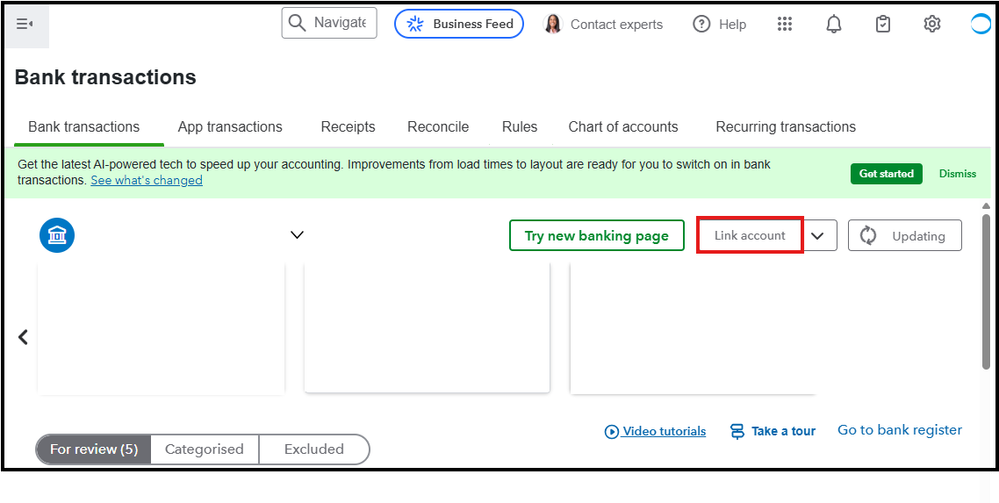The height and width of the screenshot is (503, 999).
Task: Click Try new banking page button
Action: click(x=596, y=236)
